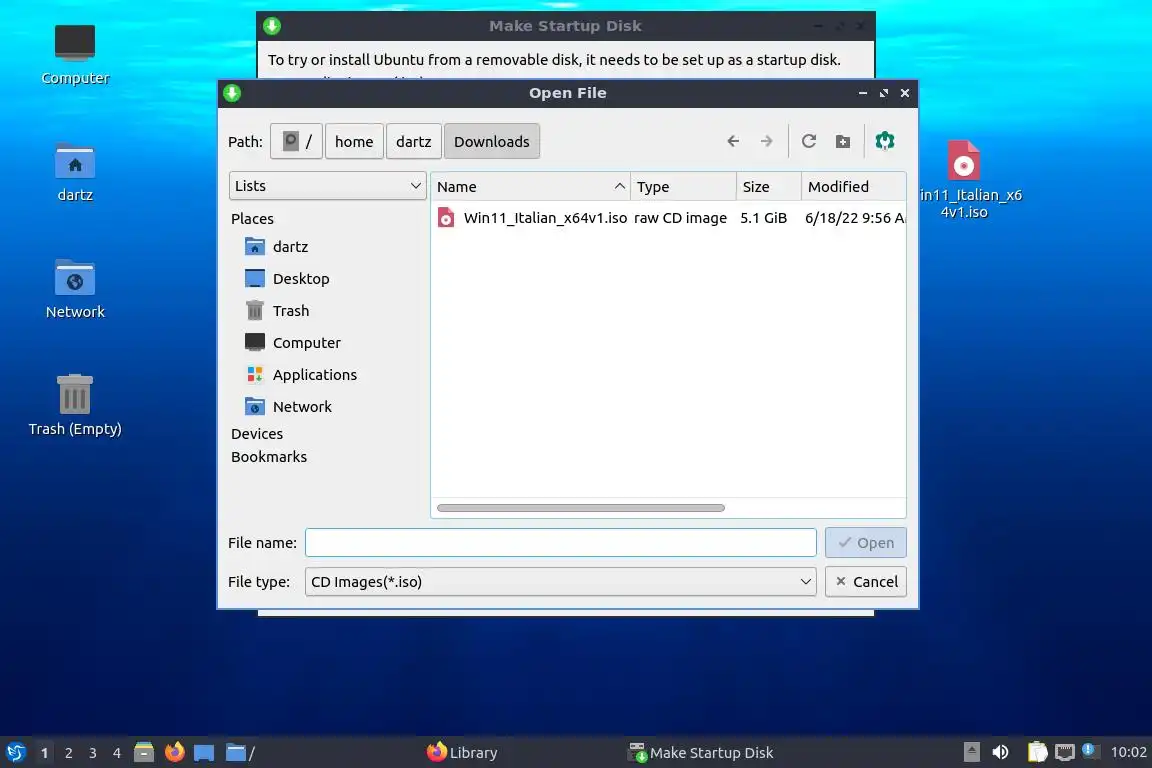Switch to workspace 1

pos(45,753)
